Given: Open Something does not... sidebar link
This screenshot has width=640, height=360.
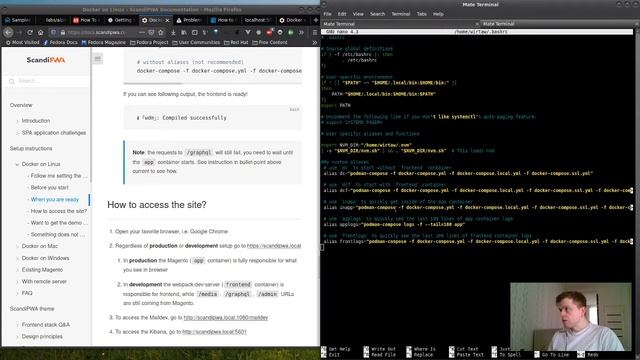Looking at the screenshot, I should click(x=58, y=235).
